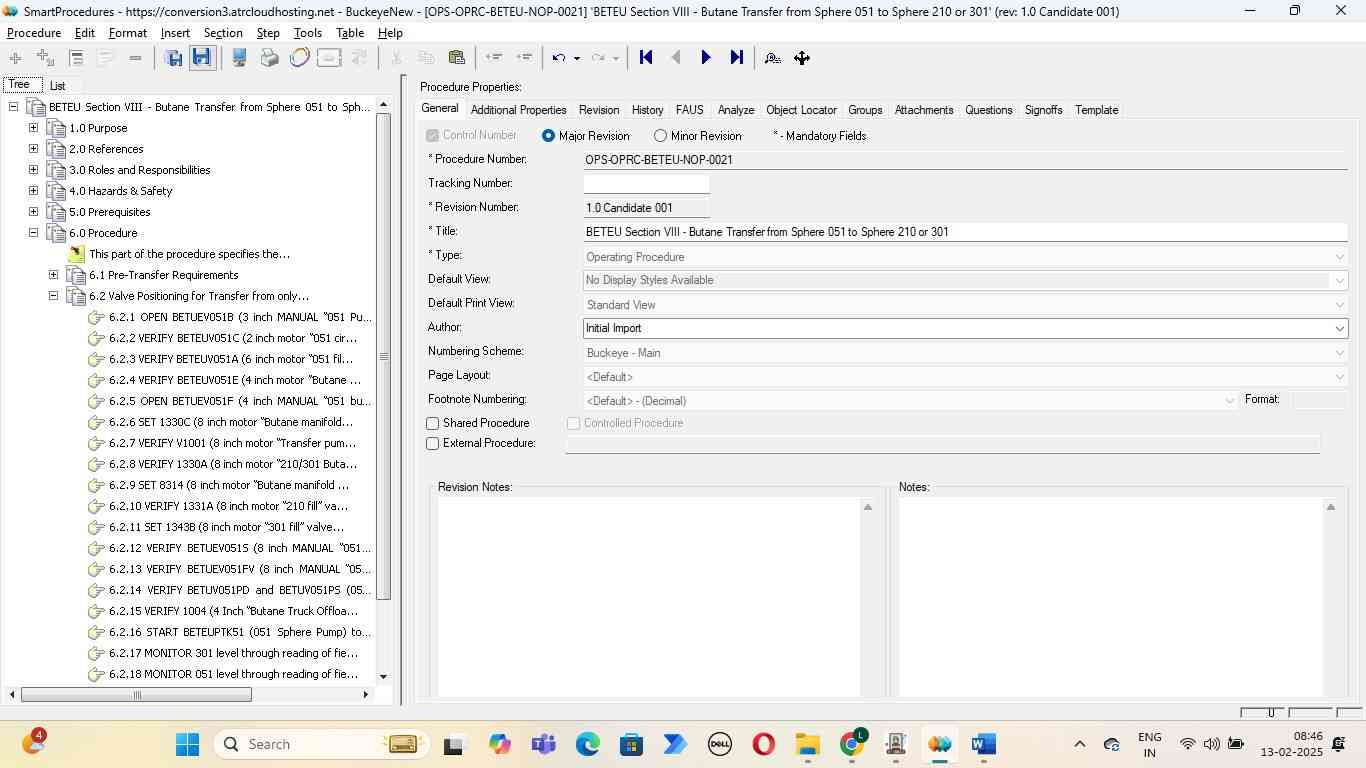
Task: Click the add sub-step plus icon
Action: tap(45, 57)
